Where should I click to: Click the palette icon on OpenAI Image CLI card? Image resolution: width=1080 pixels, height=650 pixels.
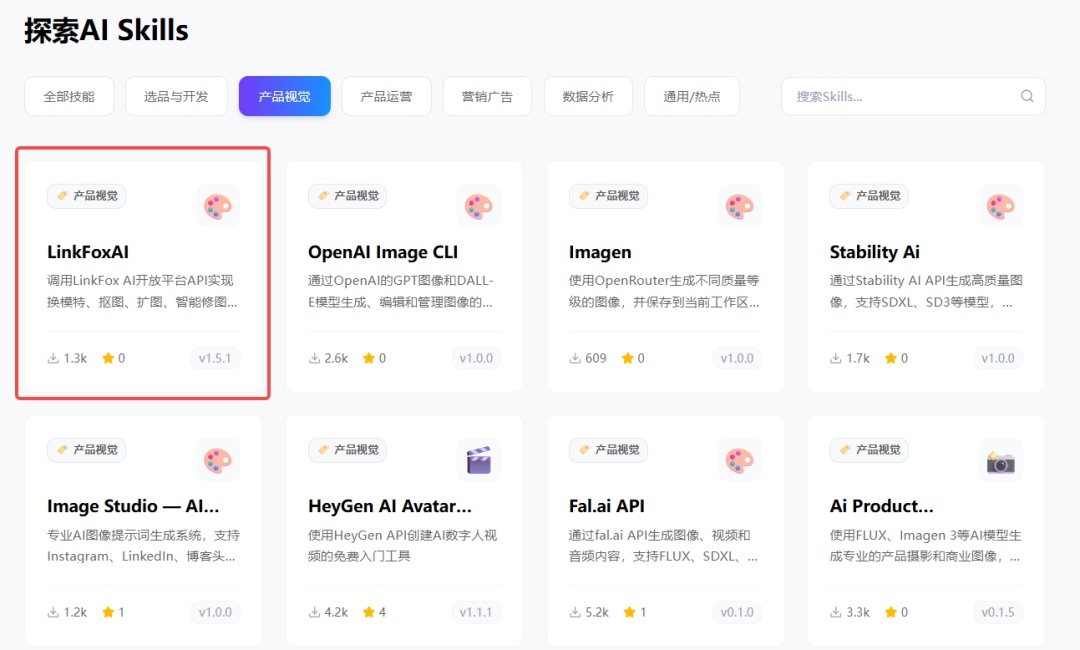[479, 206]
